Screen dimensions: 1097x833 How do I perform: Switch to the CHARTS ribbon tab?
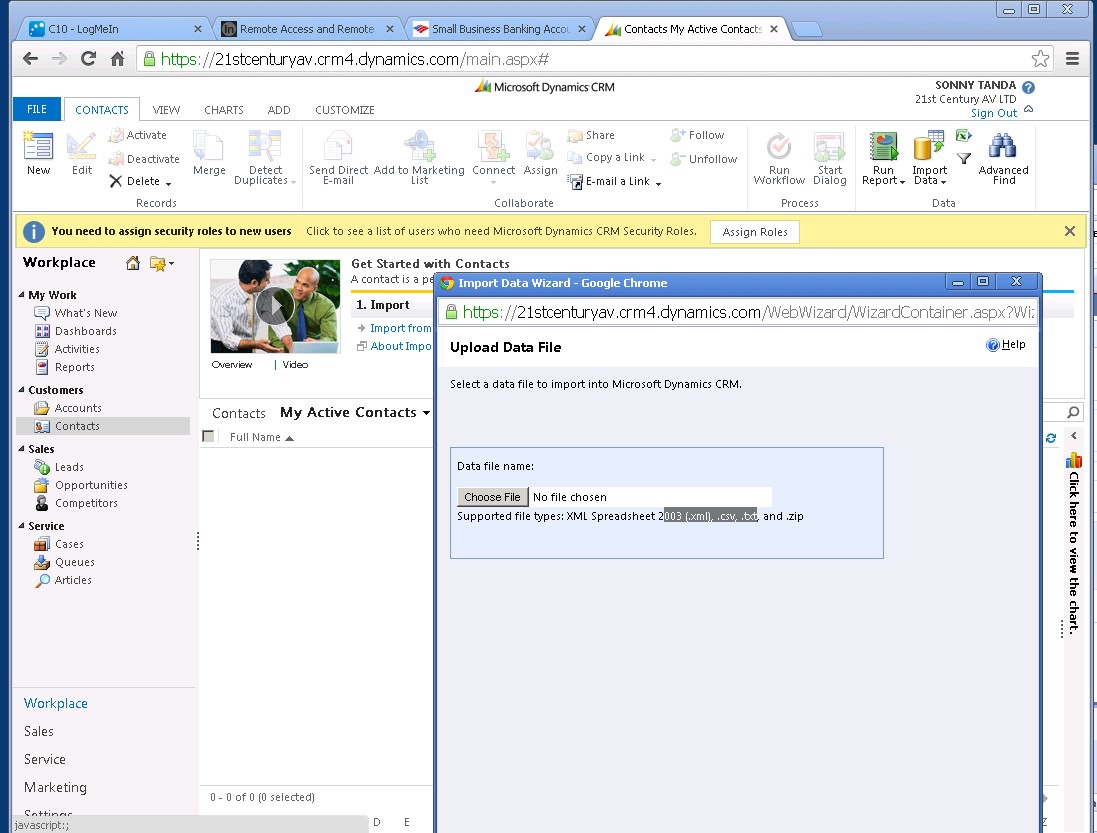225,110
